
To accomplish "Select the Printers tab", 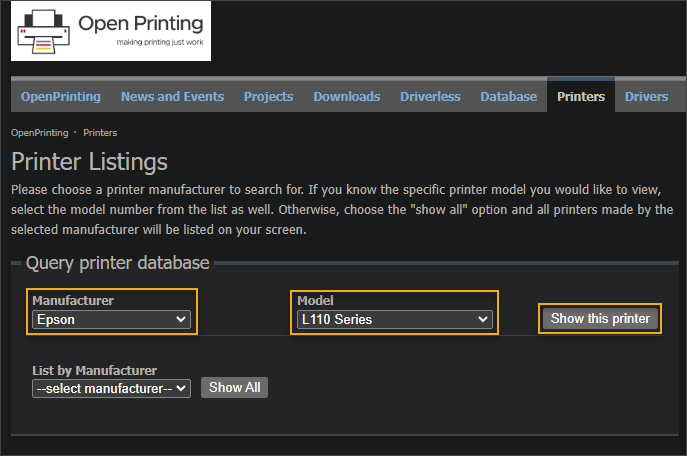I will [x=581, y=96].
